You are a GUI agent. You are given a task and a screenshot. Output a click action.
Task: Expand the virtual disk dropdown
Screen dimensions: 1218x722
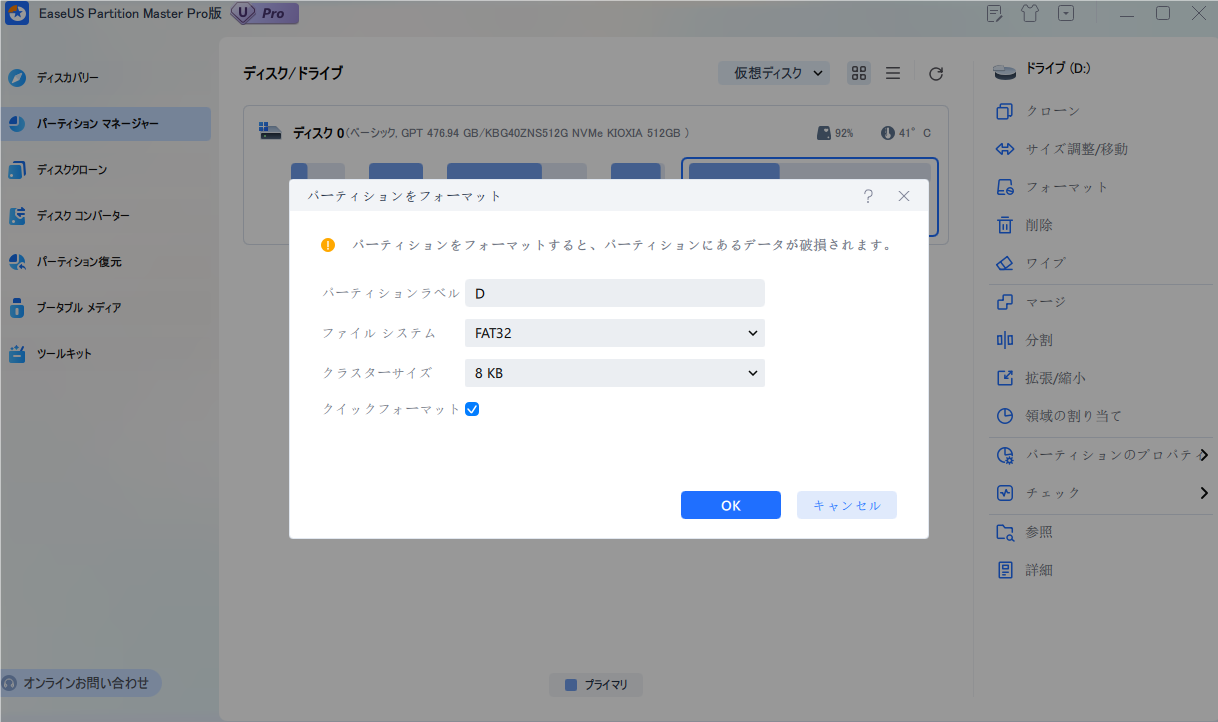pyautogui.click(x=774, y=73)
